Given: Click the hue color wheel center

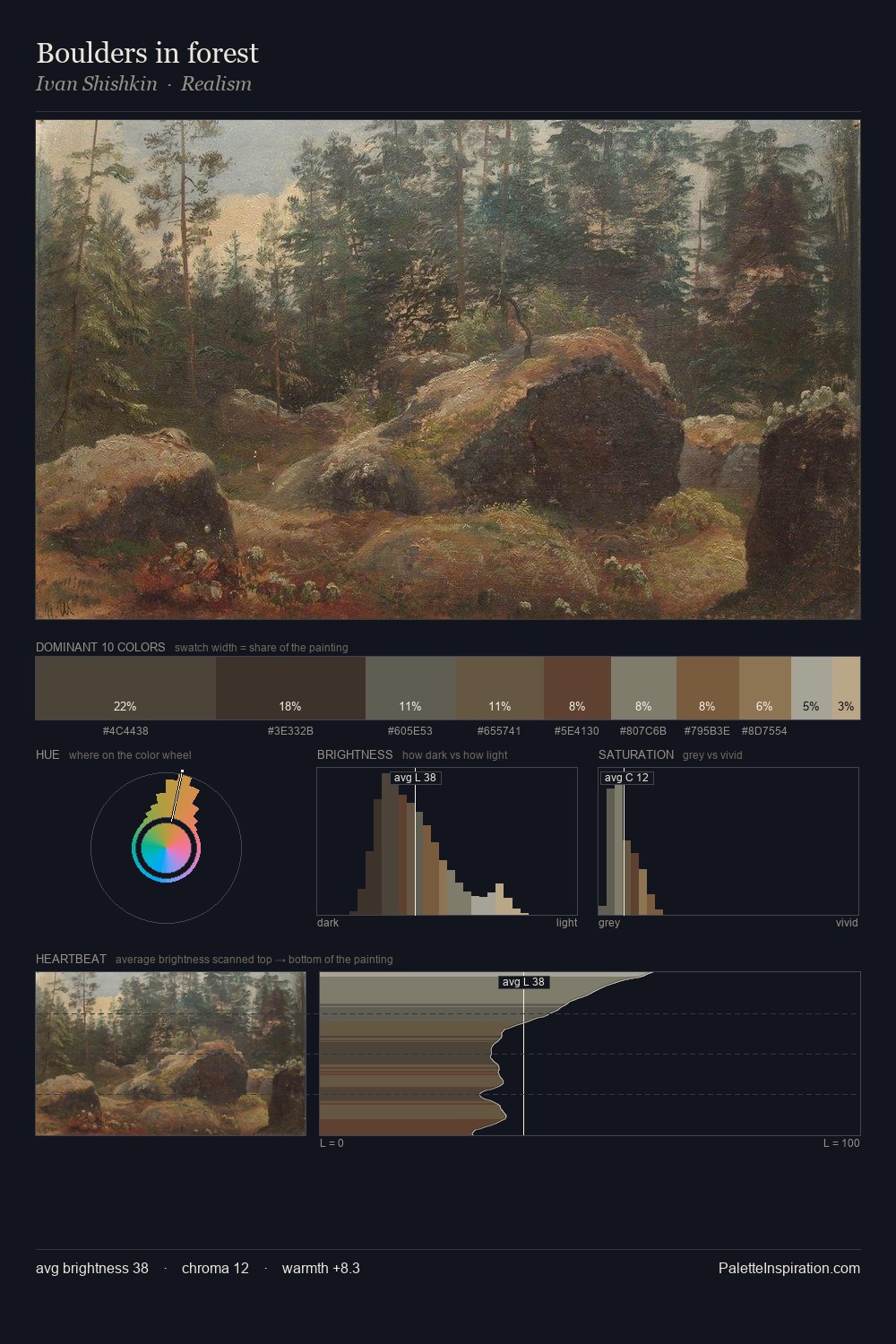Looking at the screenshot, I should 166,848.
